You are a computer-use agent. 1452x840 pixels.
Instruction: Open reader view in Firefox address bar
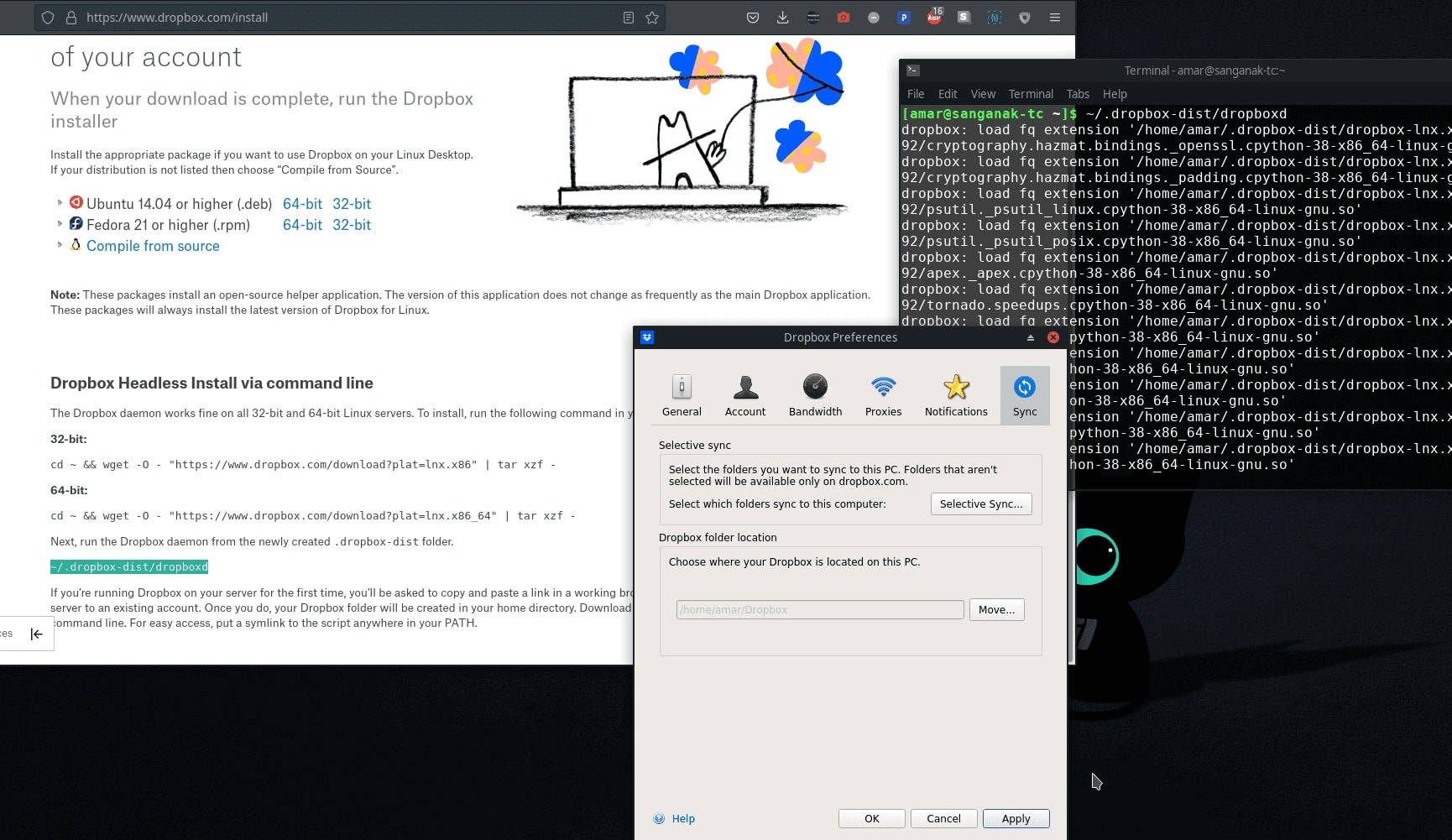tap(629, 18)
